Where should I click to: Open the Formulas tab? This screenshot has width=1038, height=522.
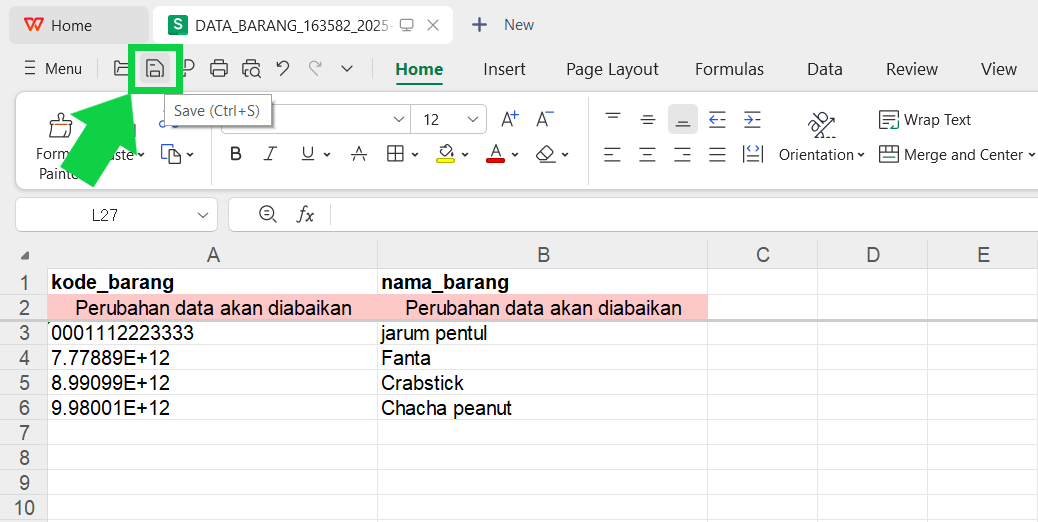click(729, 69)
